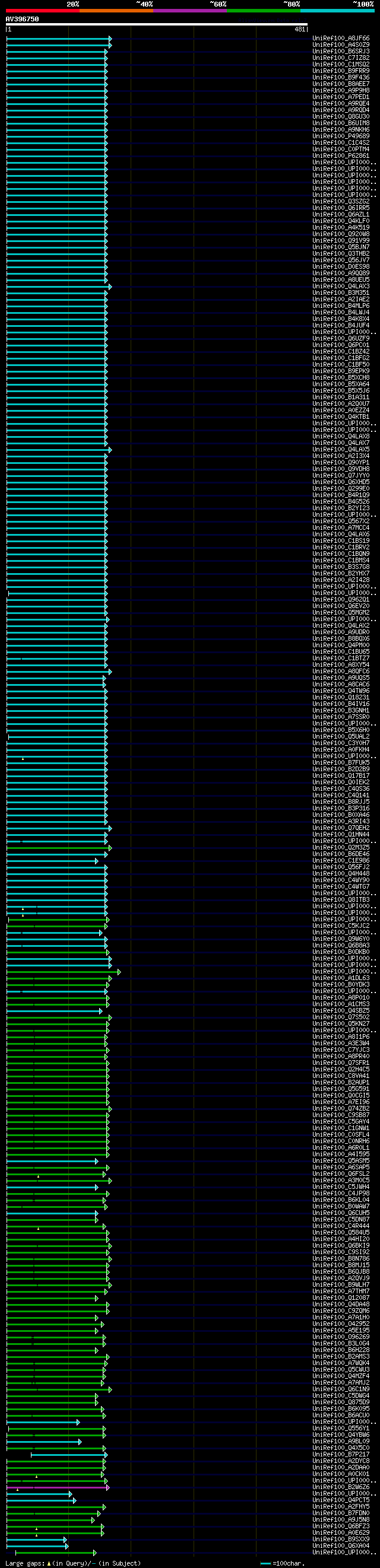Open UniRef100_A9QQ89 hit
Image resolution: width=380 pixels, height=1568 pixels.
tap(341, 273)
